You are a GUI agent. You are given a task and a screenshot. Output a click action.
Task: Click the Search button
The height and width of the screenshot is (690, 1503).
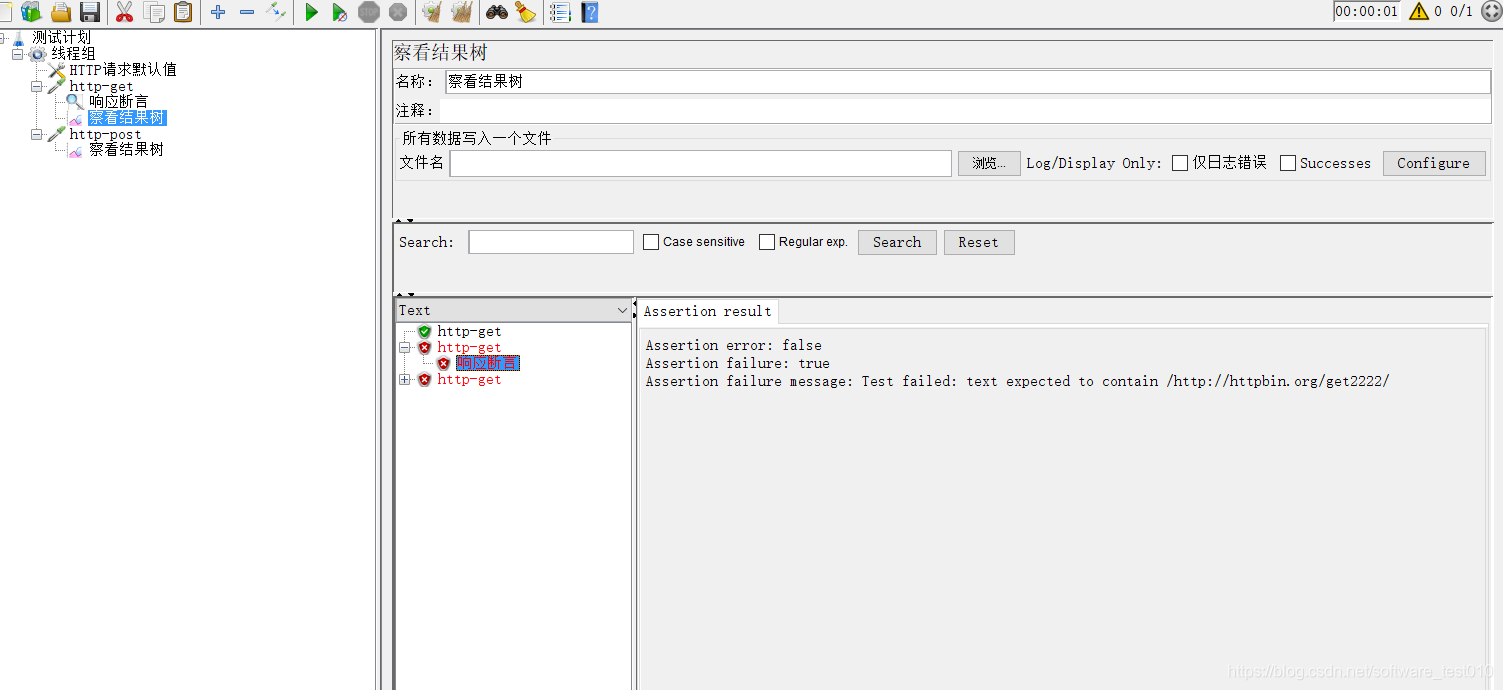(x=897, y=242)
